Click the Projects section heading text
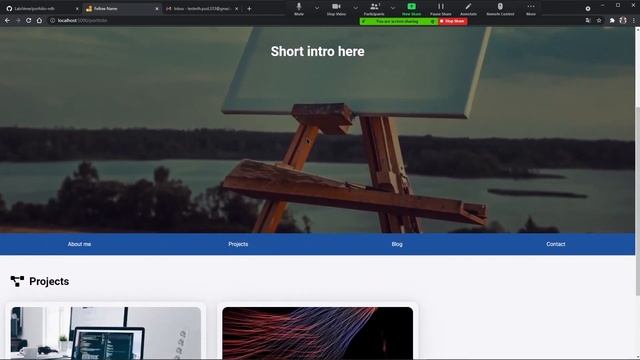The image size is (640, 360). pyautogui.click(x=49, y=281)
